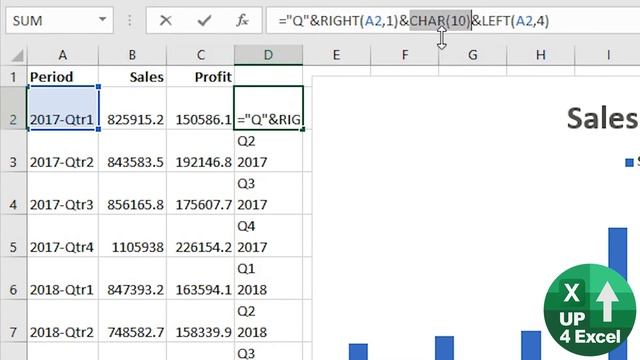640x360 pixels.
Task: Click the Sales header cell
Action: coord(133,76)
